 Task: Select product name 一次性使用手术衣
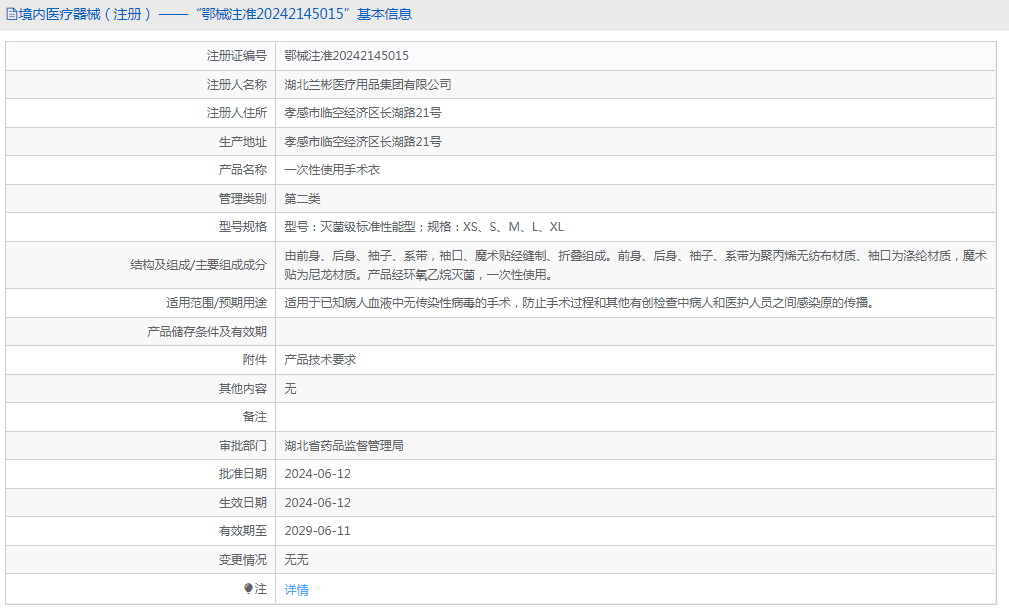[x=332, y=170]
